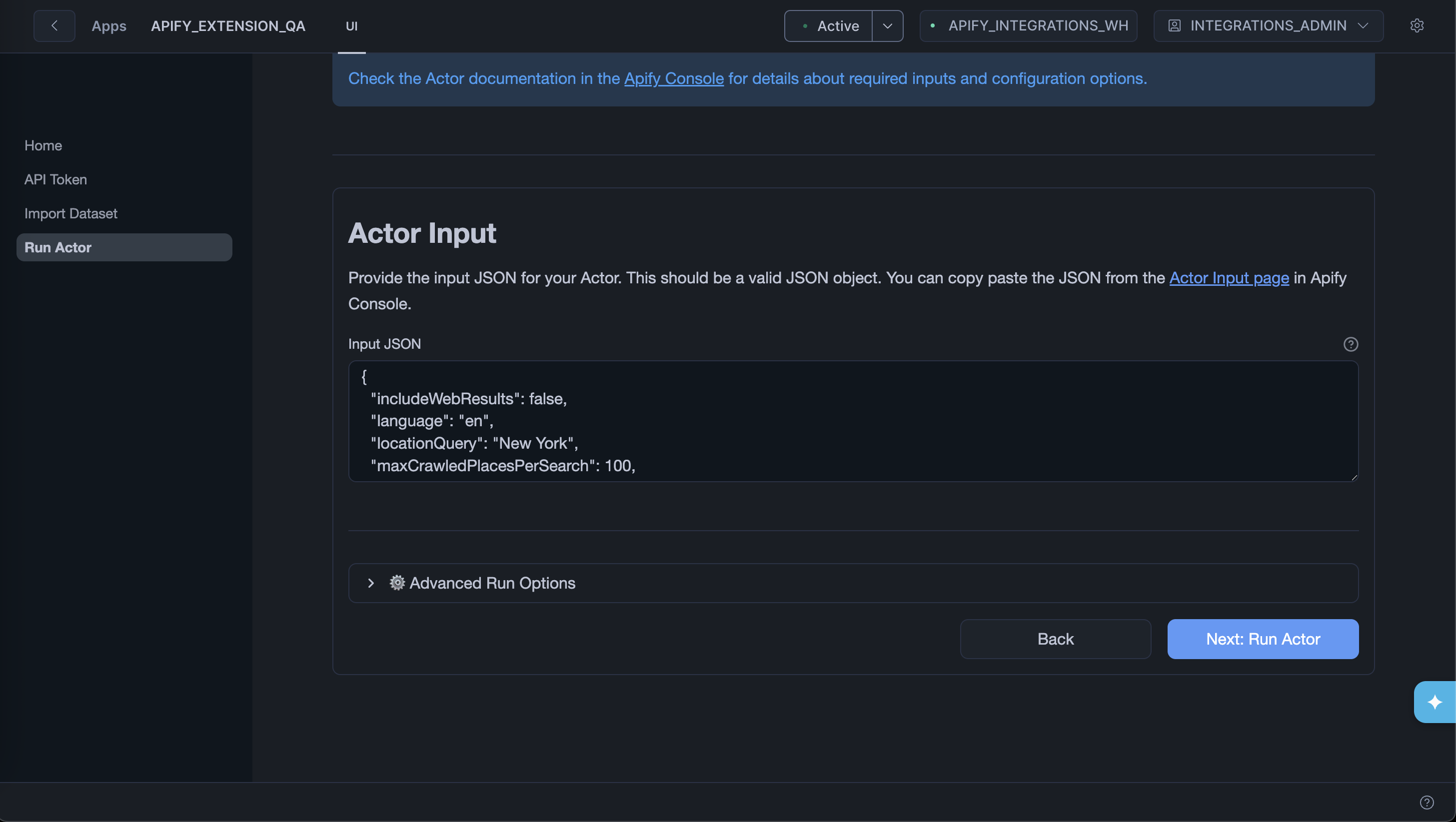Open the AI assistant sparkle button
The width and height of the screenshot is (1456, 822).
(1435, 702)
